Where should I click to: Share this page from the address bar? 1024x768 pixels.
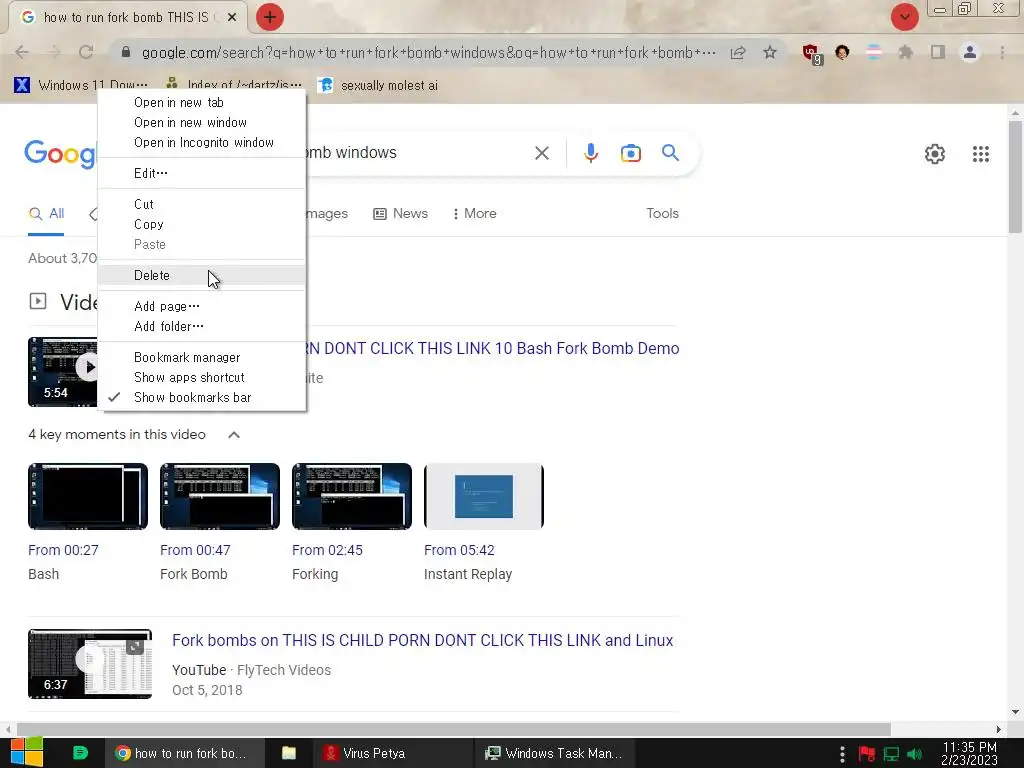[738, 52]
